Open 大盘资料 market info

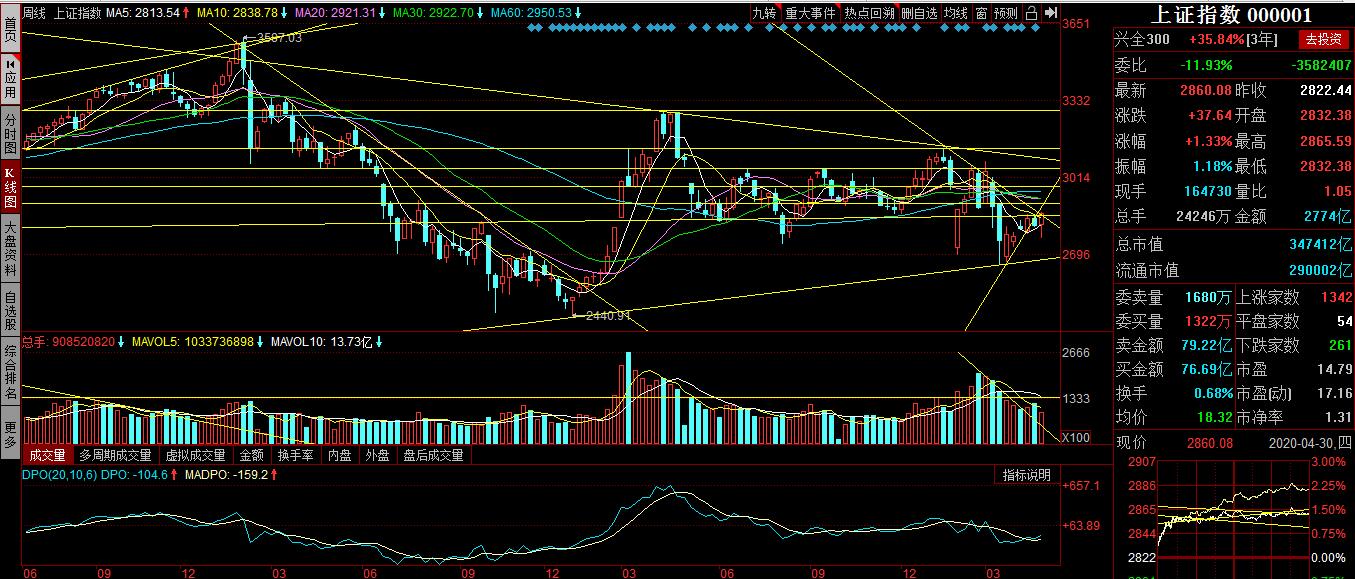tap(10, 248)
